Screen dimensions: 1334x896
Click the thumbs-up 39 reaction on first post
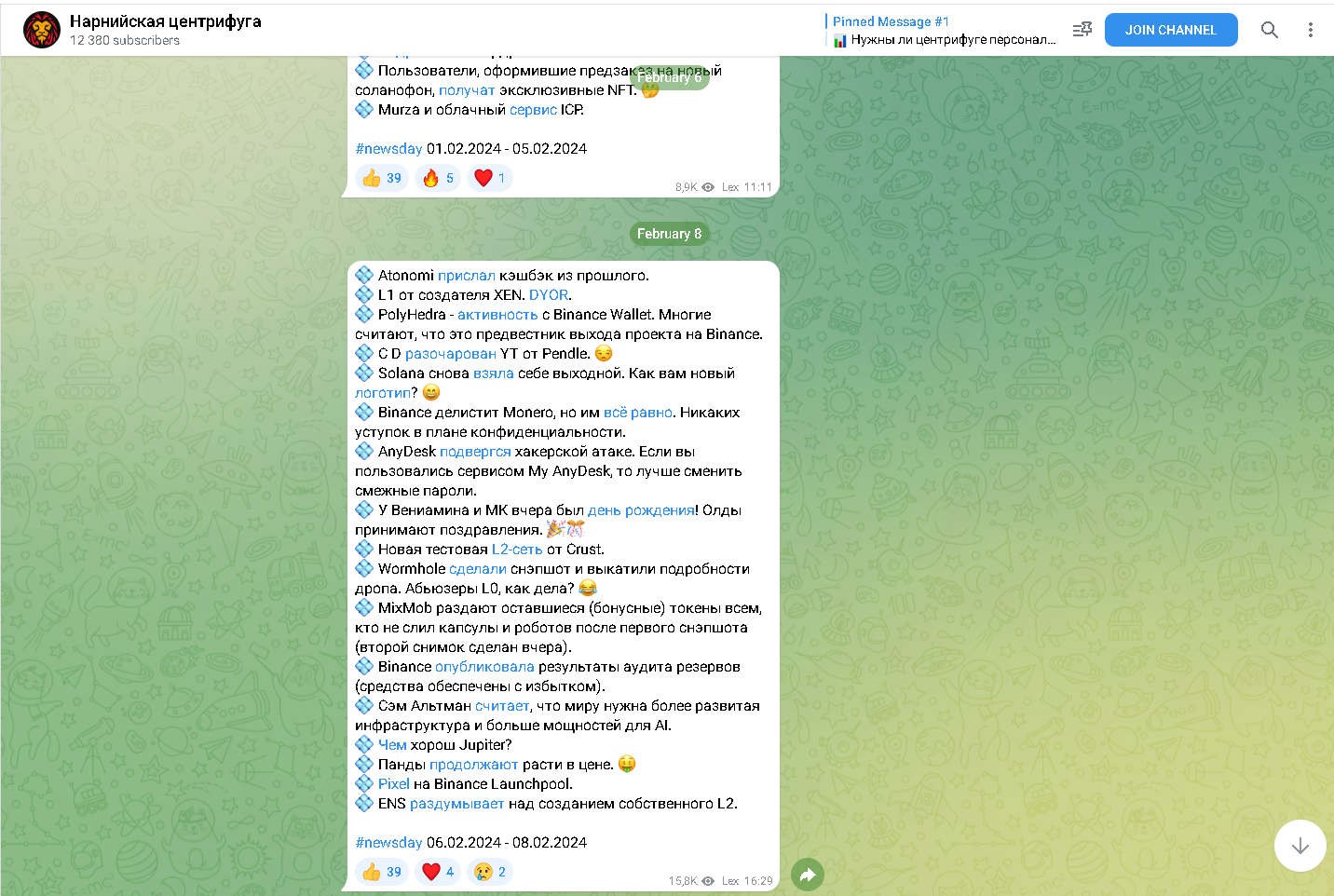383,178
